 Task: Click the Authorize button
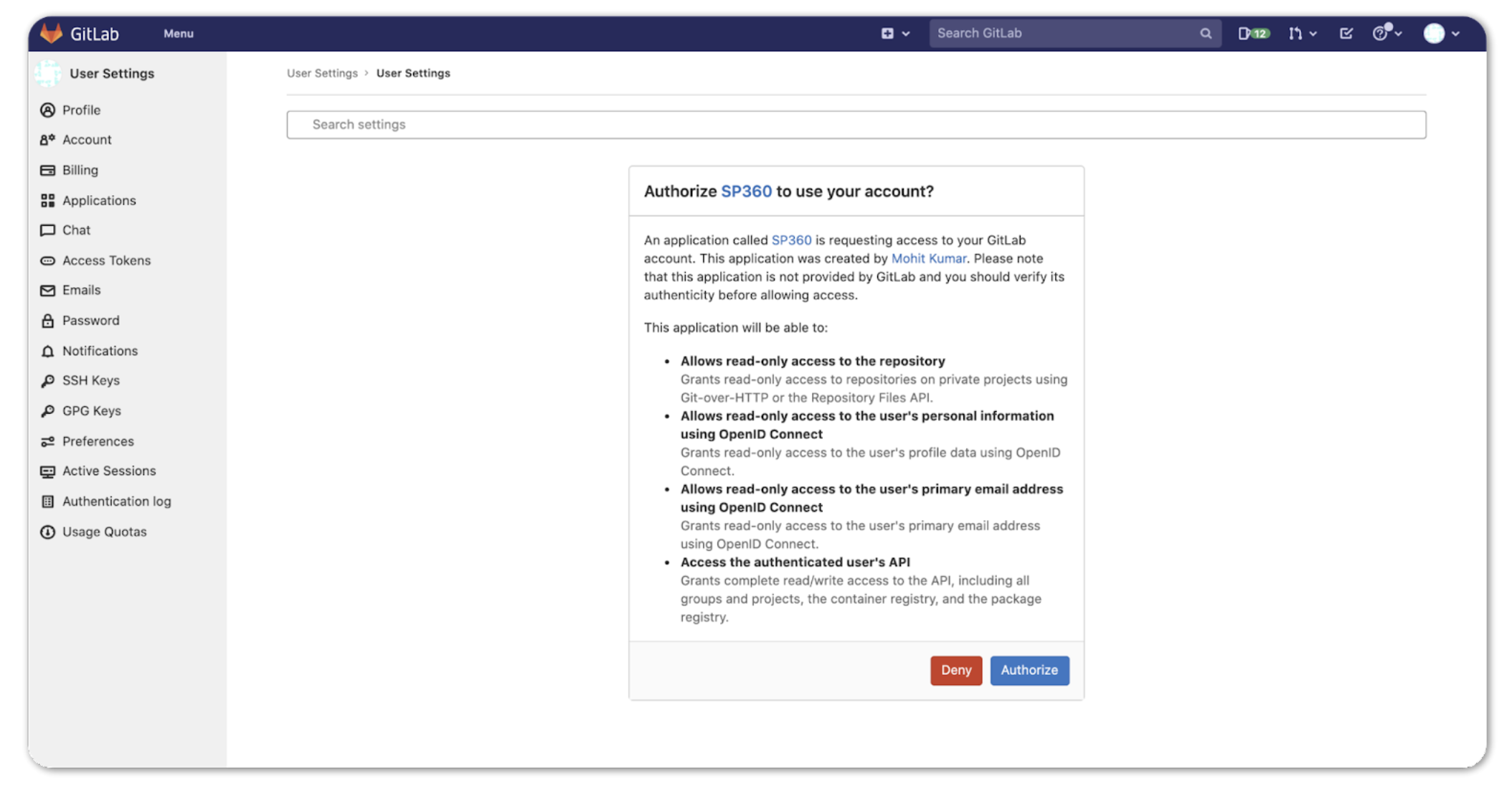click(1029, 670)
